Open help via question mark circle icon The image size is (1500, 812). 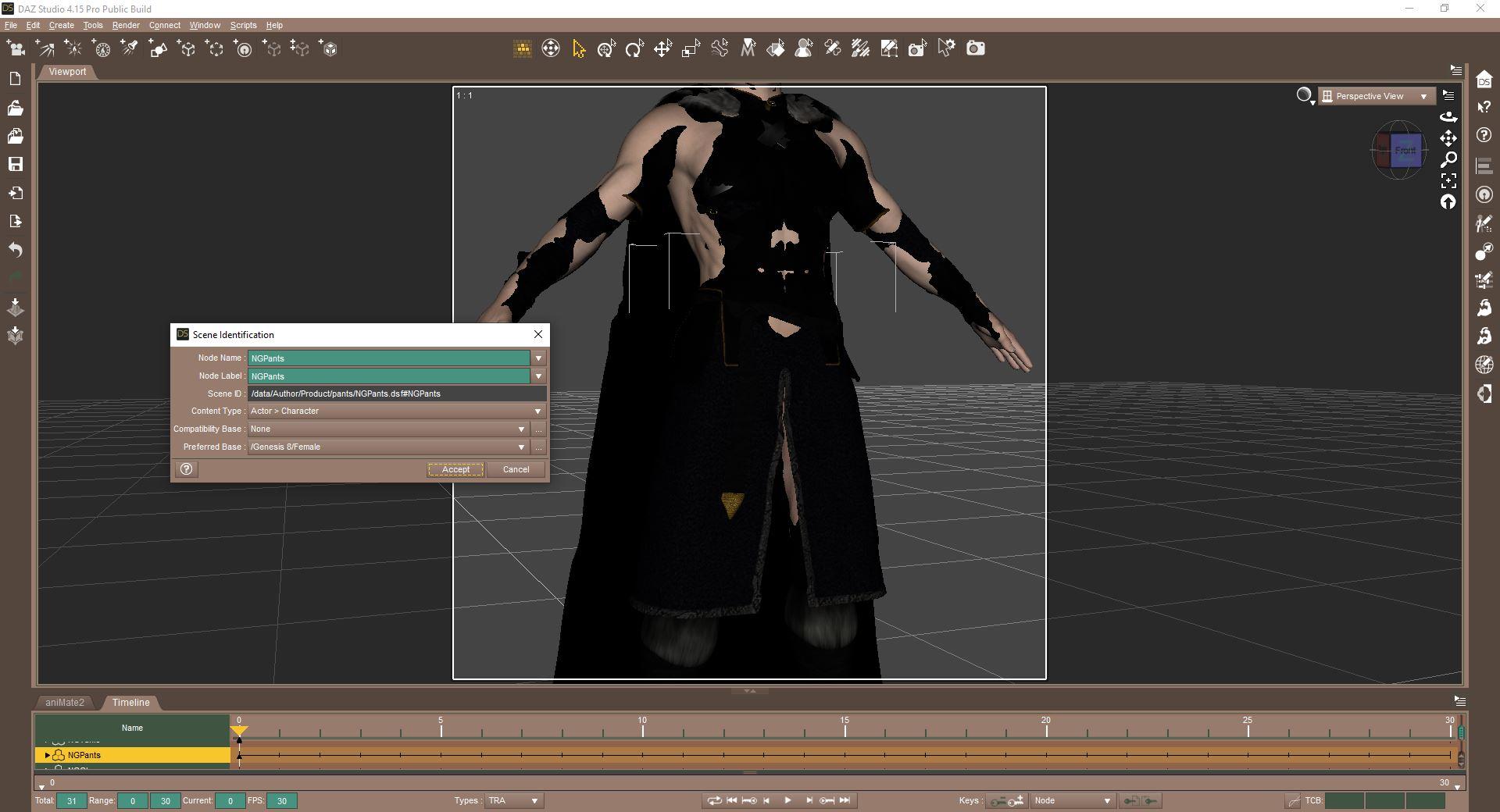(x=1484, y=136)
